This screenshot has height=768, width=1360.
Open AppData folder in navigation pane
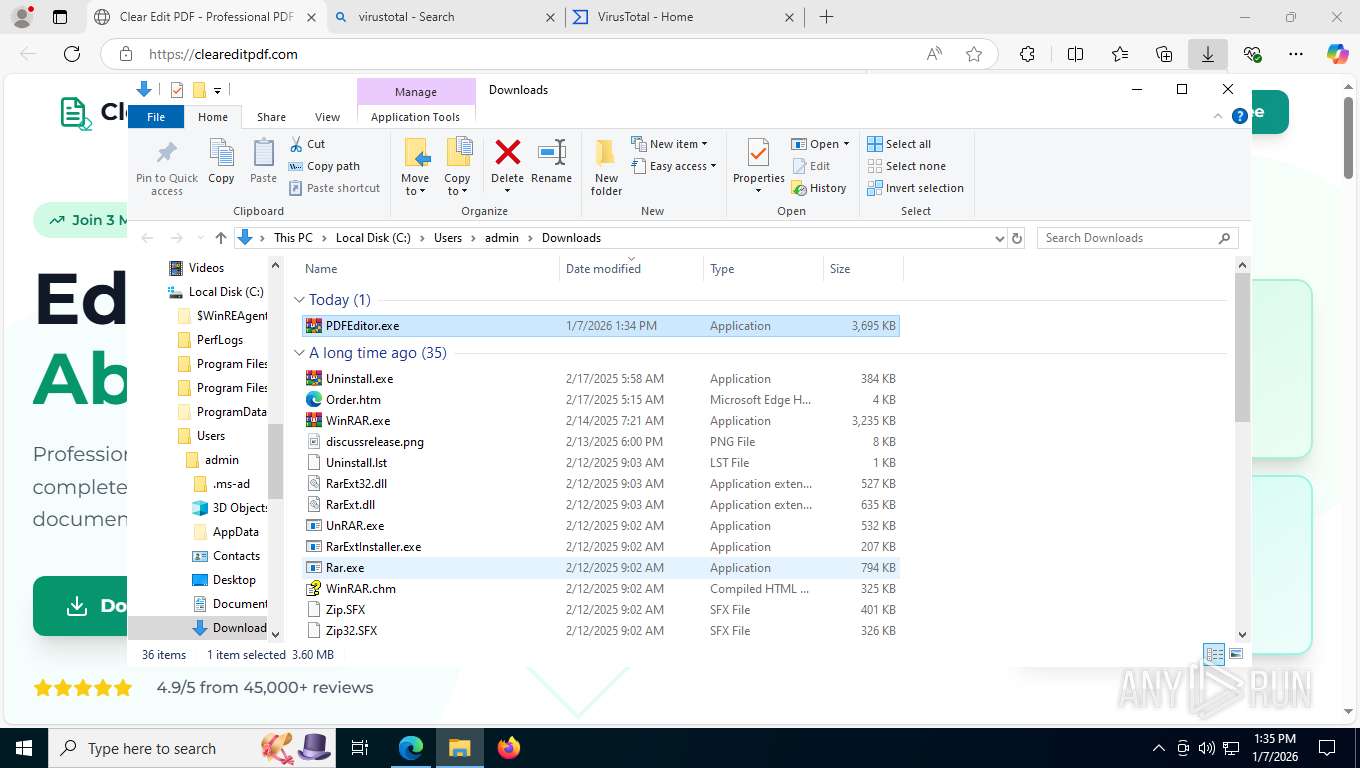click(235, 532)
